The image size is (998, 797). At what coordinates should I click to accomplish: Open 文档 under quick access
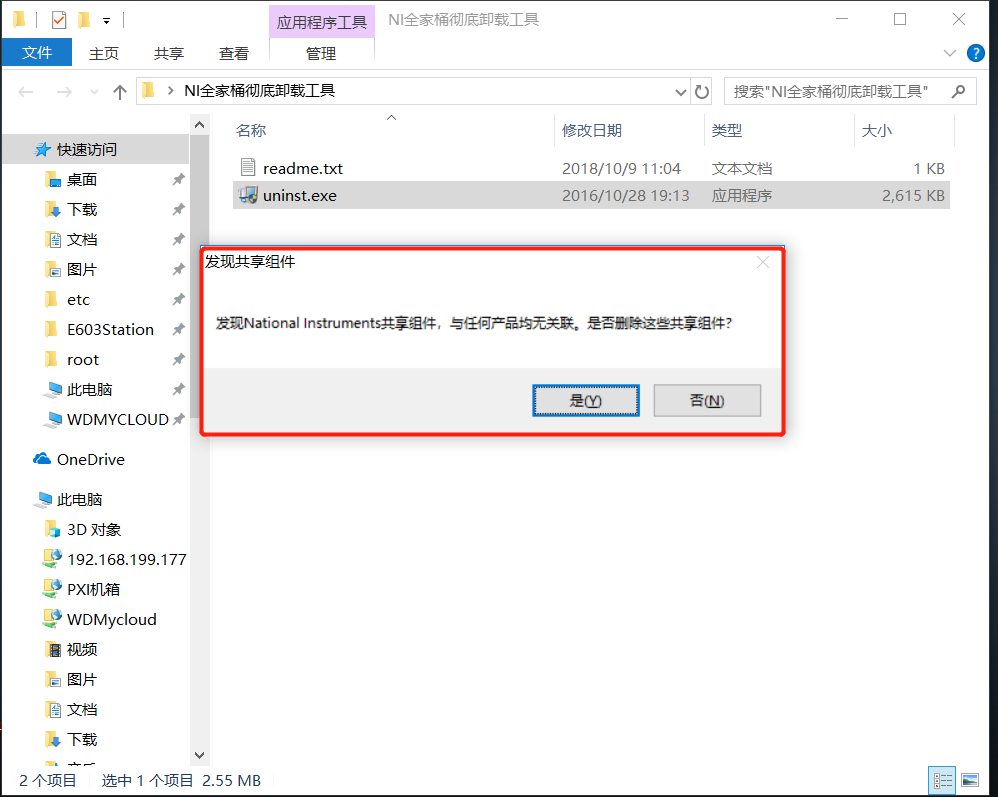point(82,240)
